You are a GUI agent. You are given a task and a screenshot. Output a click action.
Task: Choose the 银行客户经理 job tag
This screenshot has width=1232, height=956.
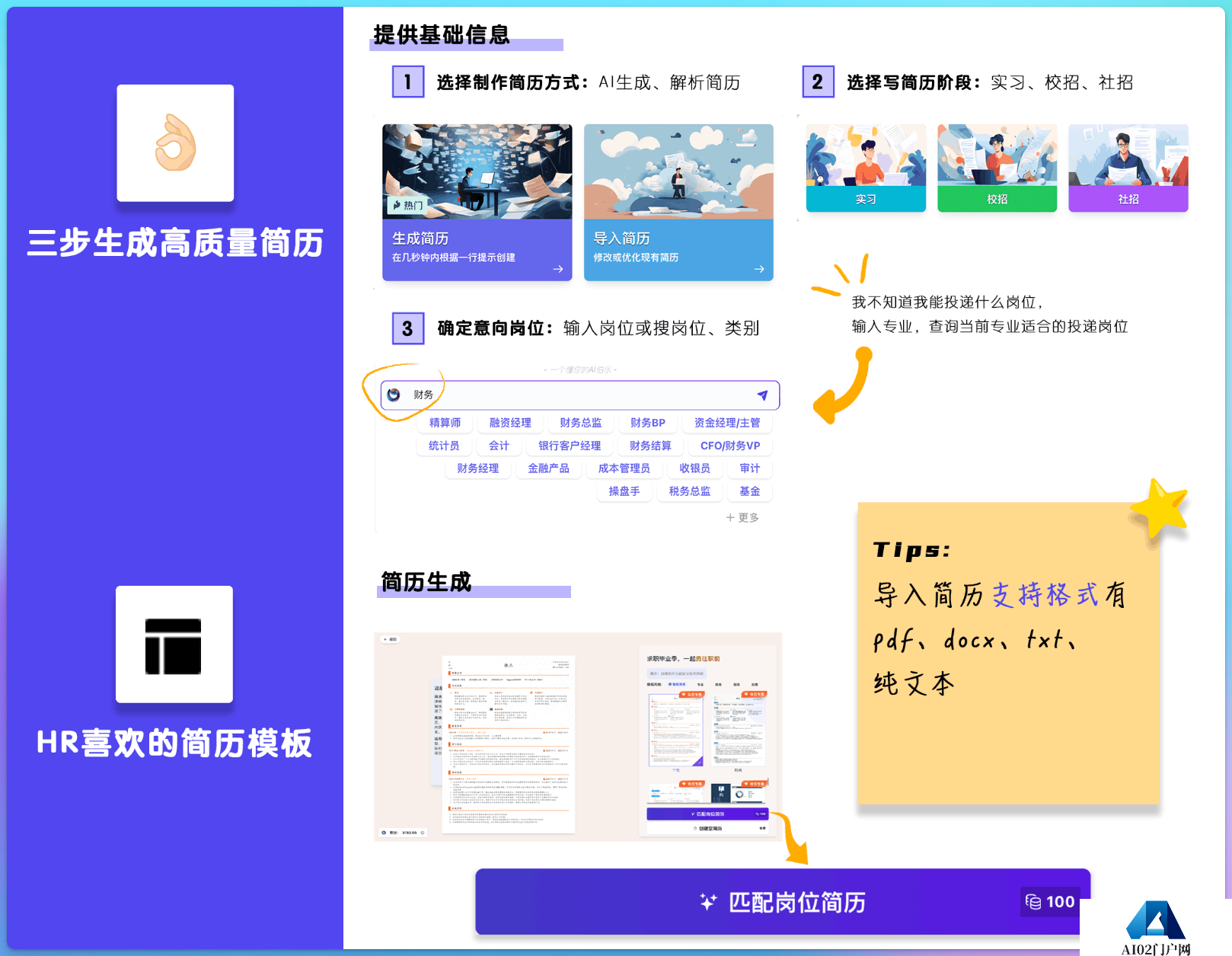point(570,446)
